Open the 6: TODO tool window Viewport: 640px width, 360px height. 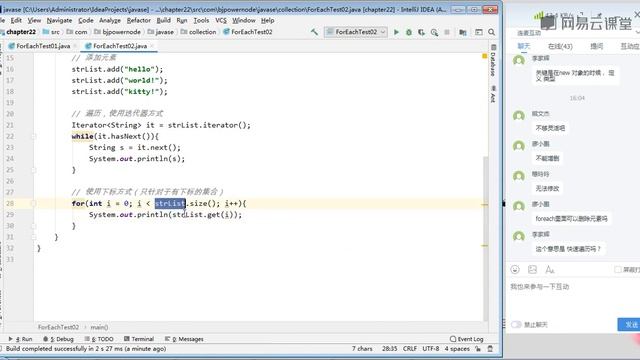click(x=99, y=339)
